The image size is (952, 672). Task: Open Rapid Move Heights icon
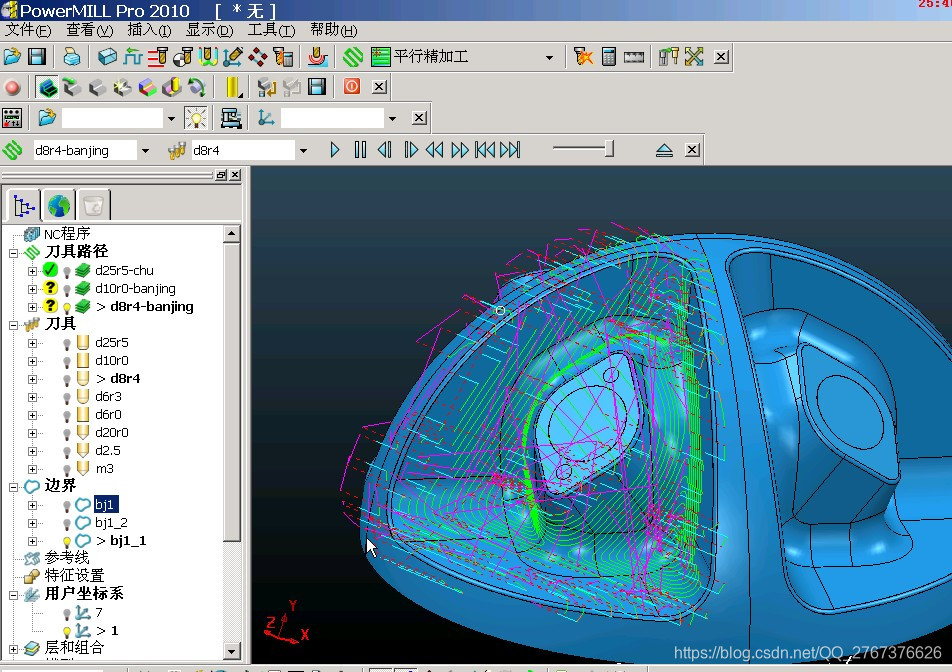tap(157, 57)
